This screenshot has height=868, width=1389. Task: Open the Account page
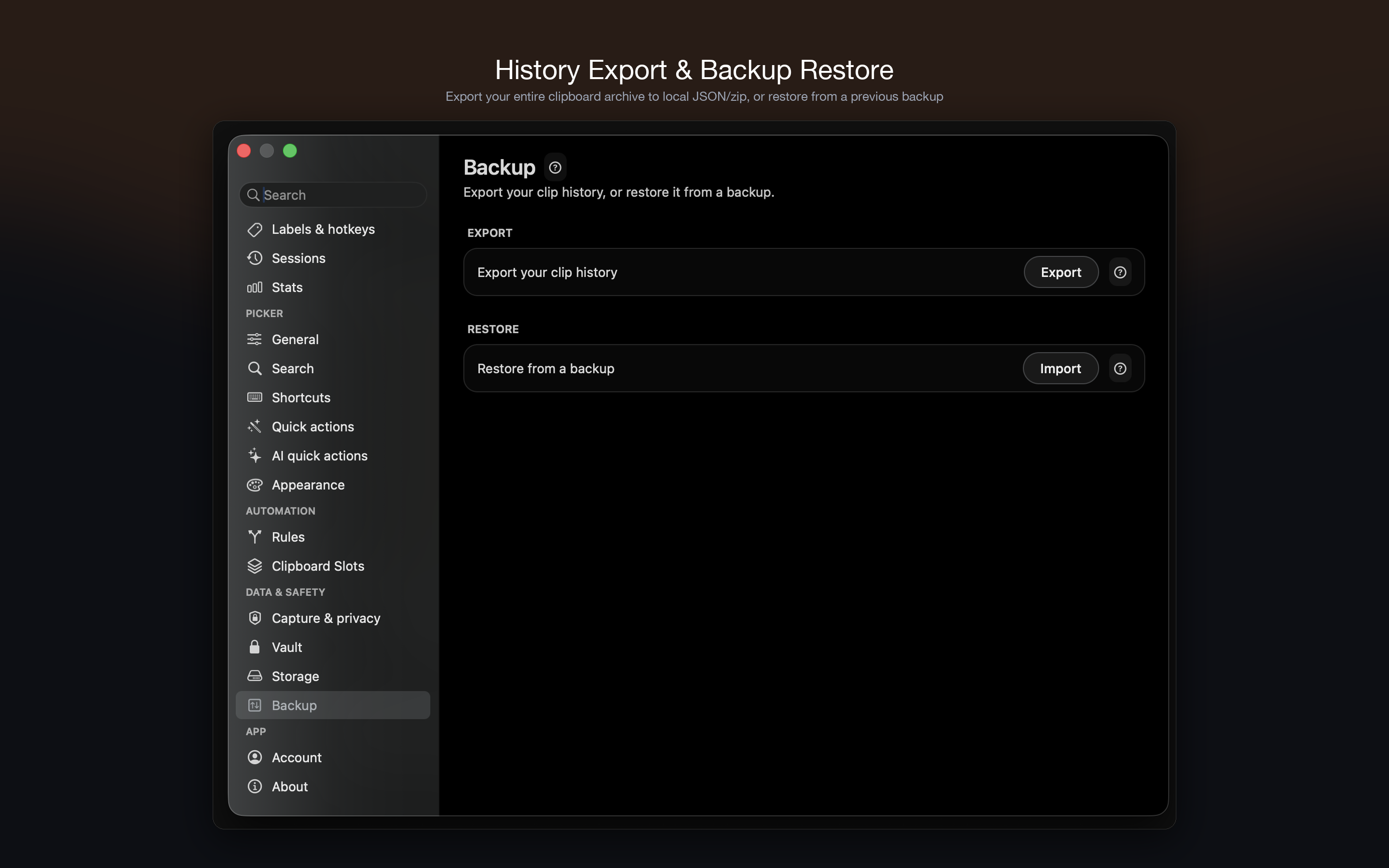(333, 757)
